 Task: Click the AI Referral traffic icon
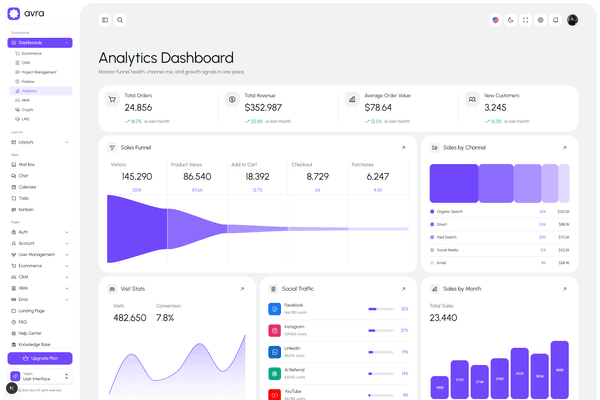tap(274, 374)
